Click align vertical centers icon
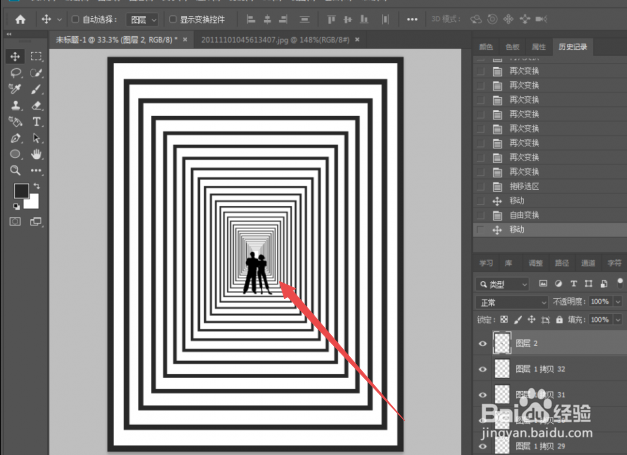The image size is (627, 455). point(348,19)
